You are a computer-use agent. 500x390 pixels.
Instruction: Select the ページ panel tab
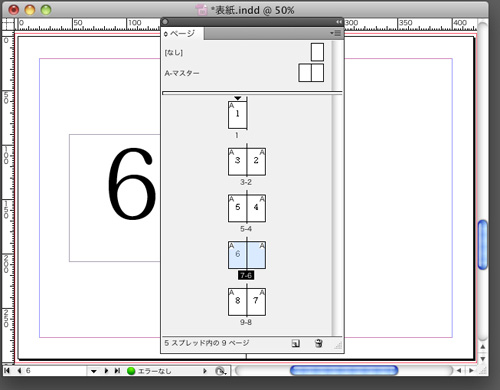point(182,33)
